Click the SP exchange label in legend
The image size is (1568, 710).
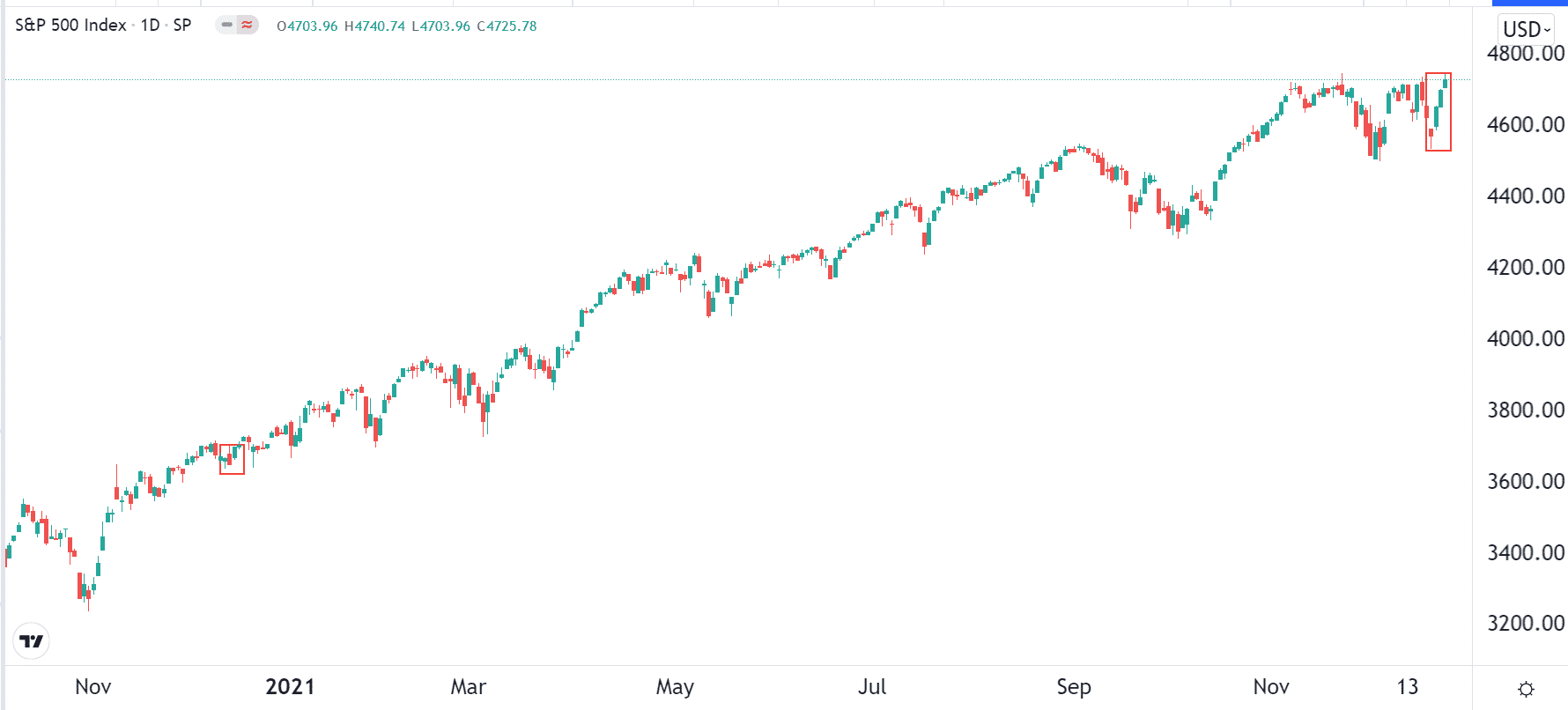coord(182,26)
